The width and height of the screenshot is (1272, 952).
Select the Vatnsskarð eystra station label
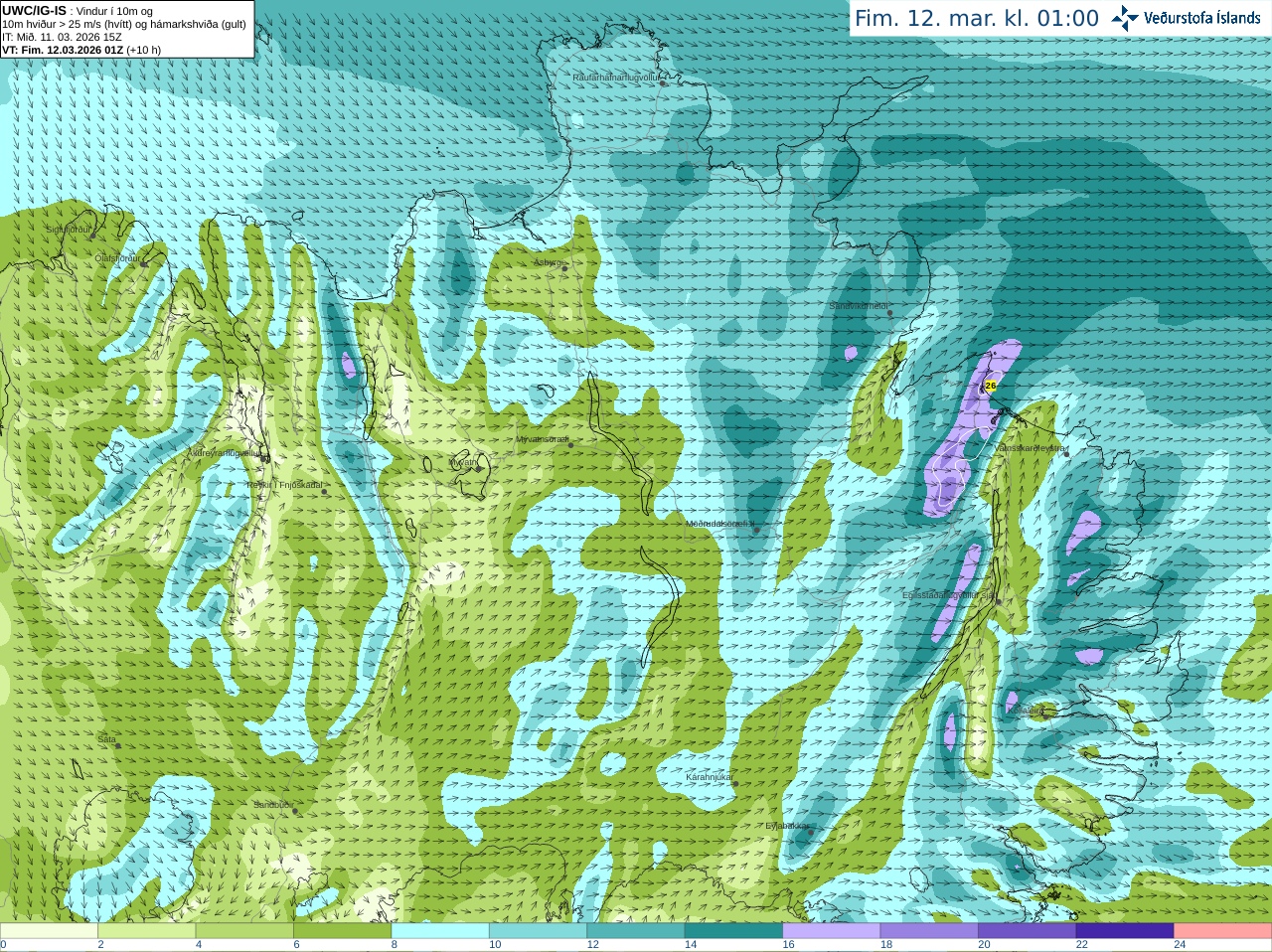pos(1032,449)
